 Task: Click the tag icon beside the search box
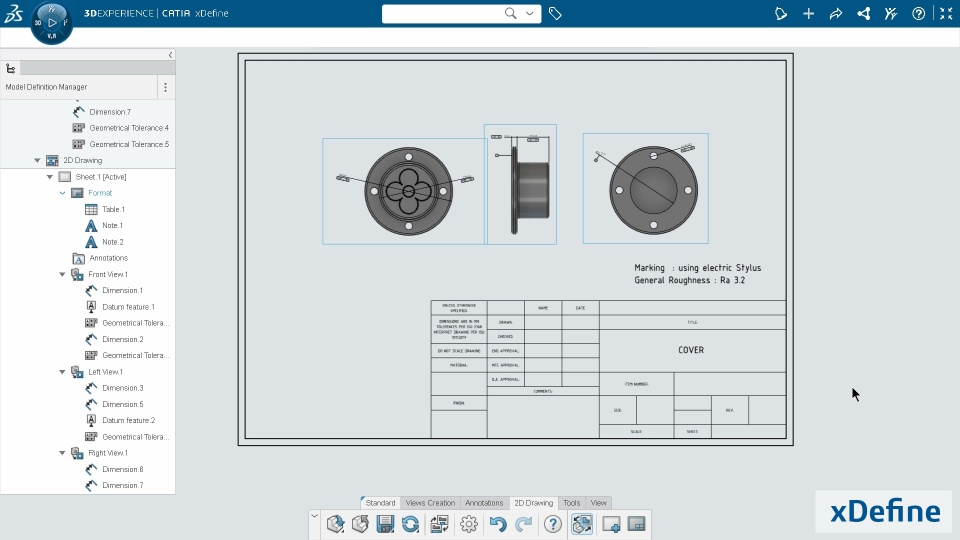click(x=555, y=13)
